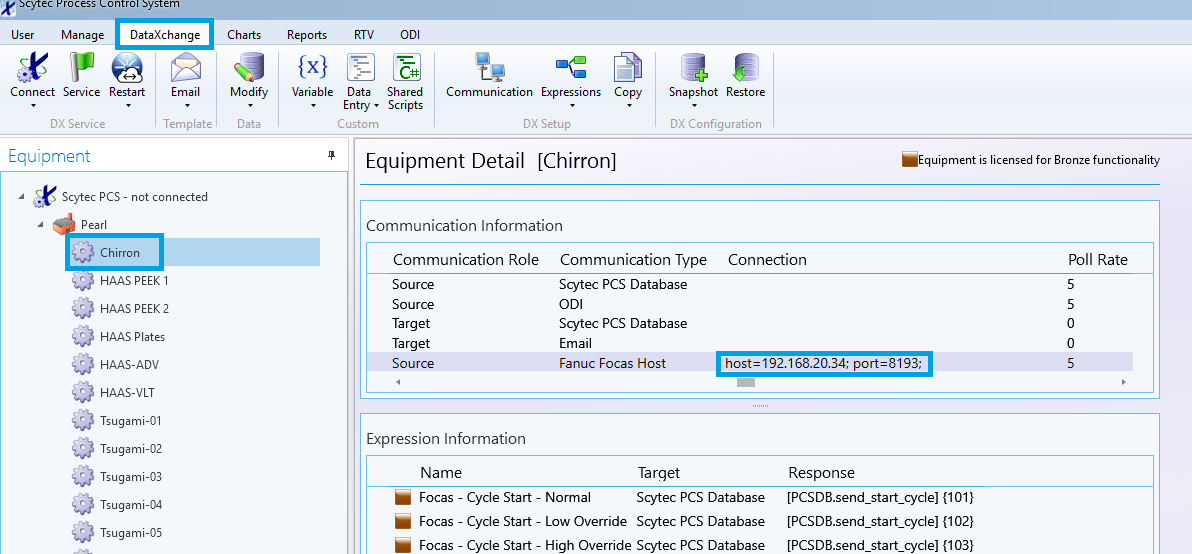Click the Pearl factory icon

tap(64, 225)
